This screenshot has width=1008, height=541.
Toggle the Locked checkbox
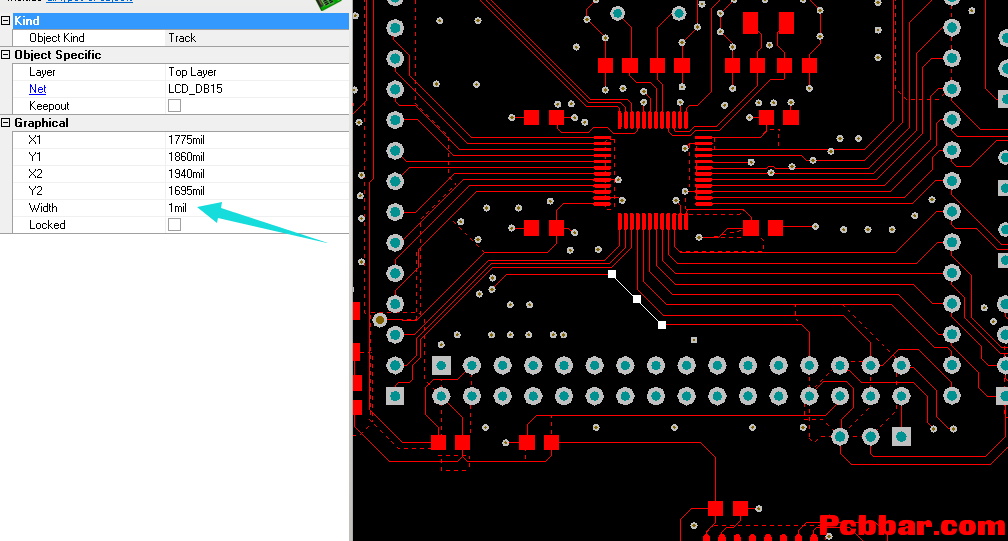click(x=174, y=225)
